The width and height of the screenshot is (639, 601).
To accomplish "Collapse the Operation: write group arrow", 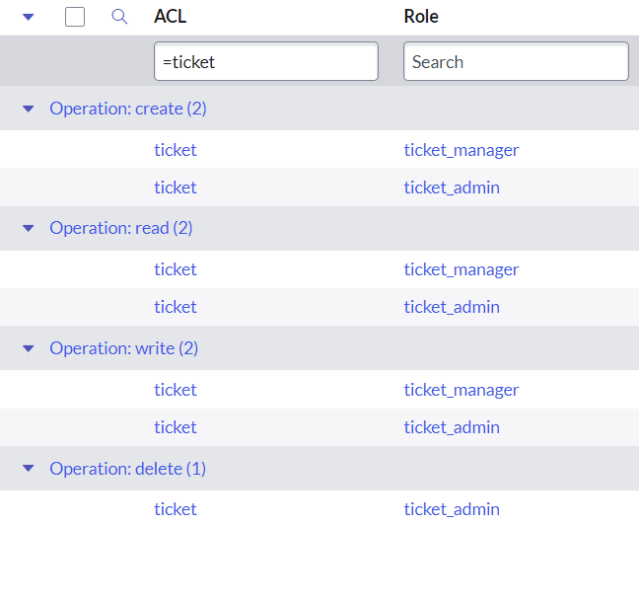I will point(28,349).
